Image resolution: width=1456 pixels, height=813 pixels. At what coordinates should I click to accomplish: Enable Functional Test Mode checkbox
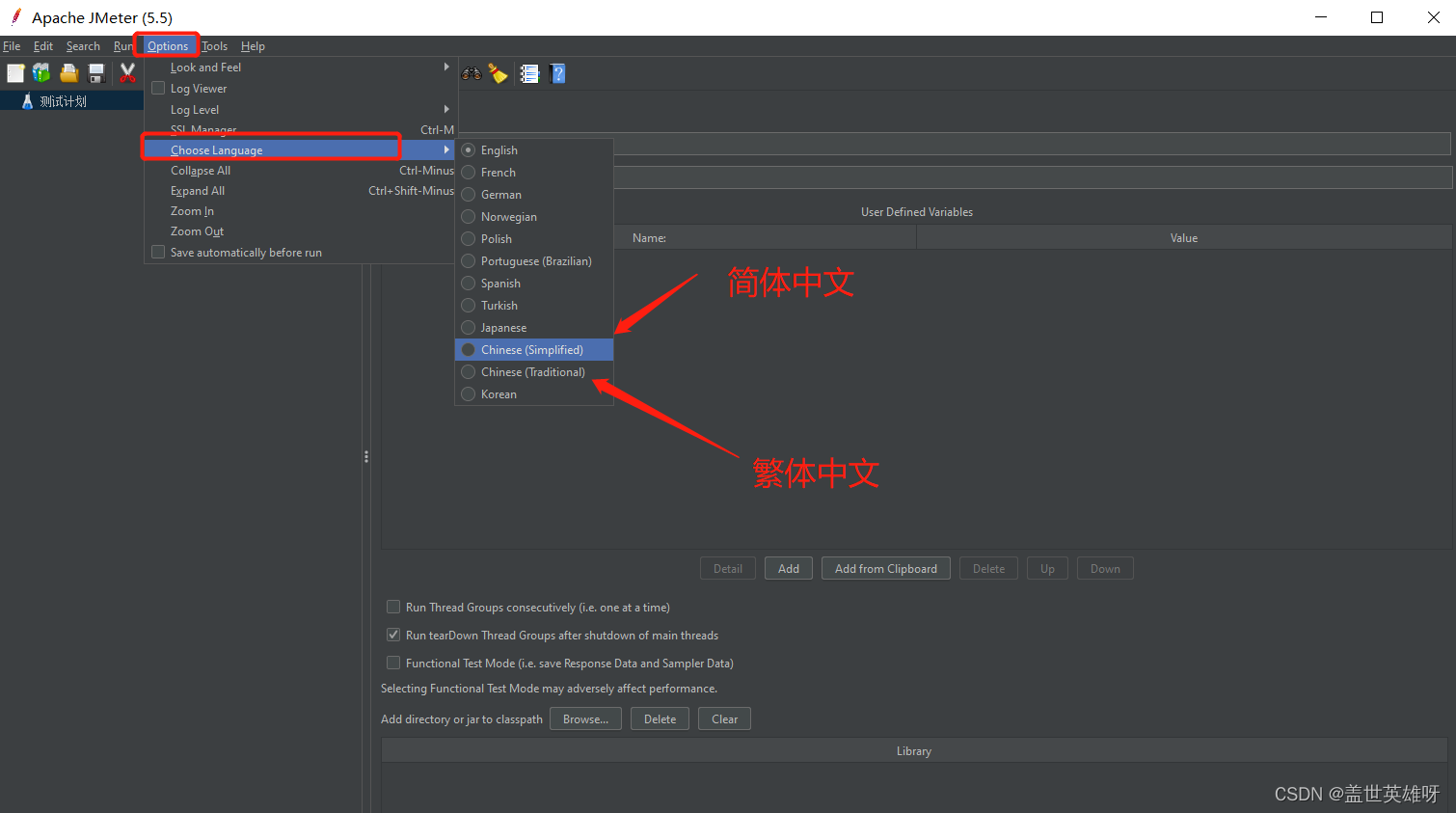(x=393, y=663)
